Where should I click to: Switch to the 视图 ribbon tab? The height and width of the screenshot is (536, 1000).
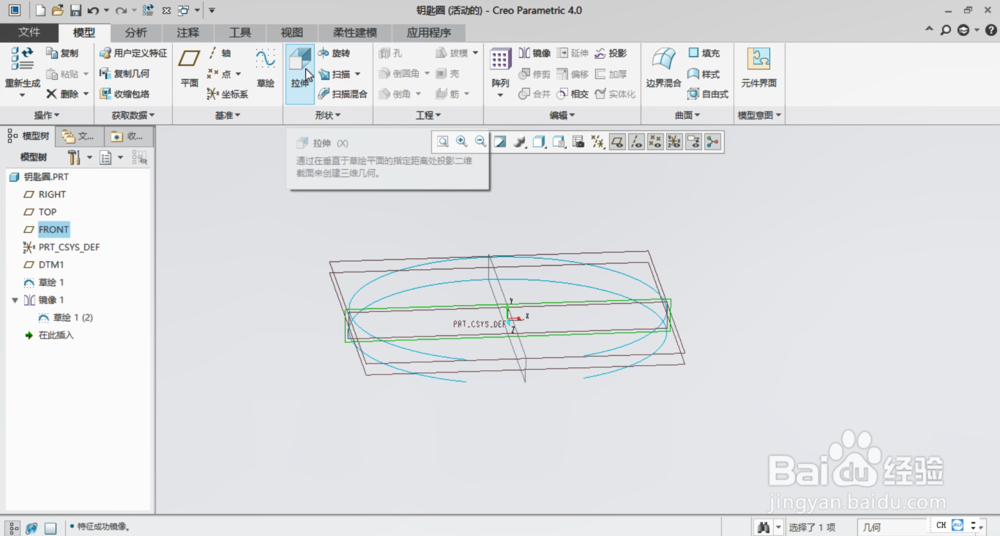292,33
